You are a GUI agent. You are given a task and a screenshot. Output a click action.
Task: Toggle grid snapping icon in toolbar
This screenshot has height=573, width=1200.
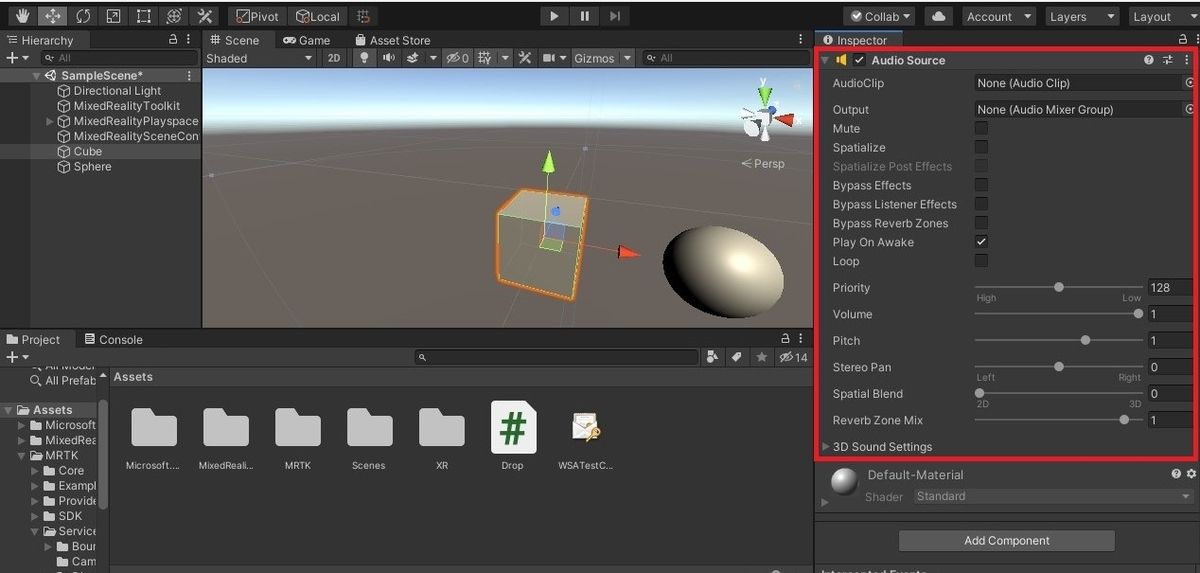pyautogui.click(x=364, y=16)
